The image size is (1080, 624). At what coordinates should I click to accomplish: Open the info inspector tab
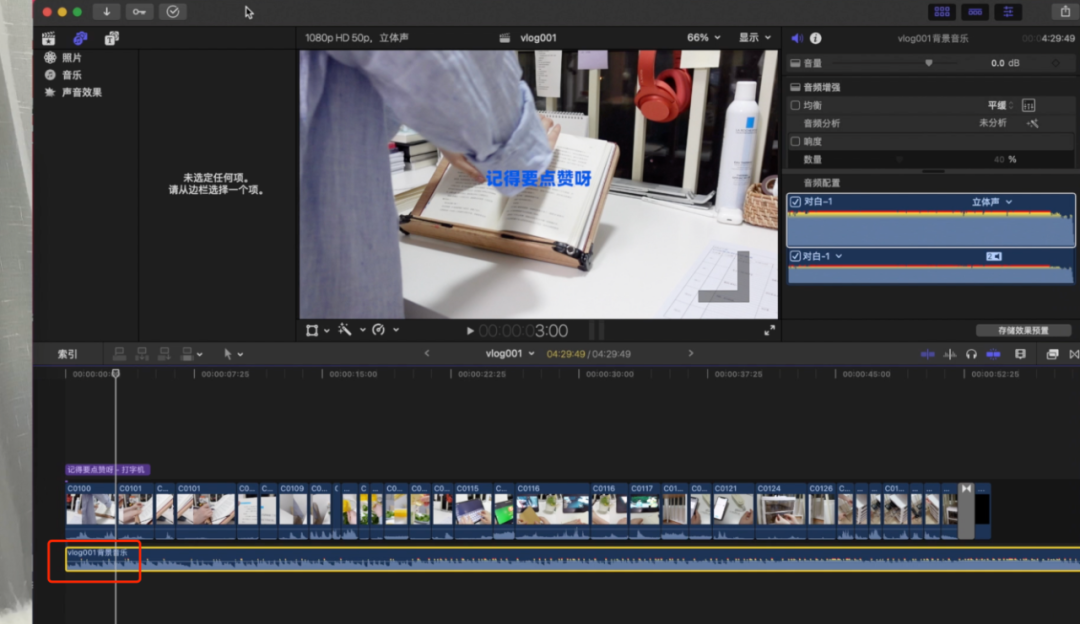pyautogui.click(x=816, y=39)
